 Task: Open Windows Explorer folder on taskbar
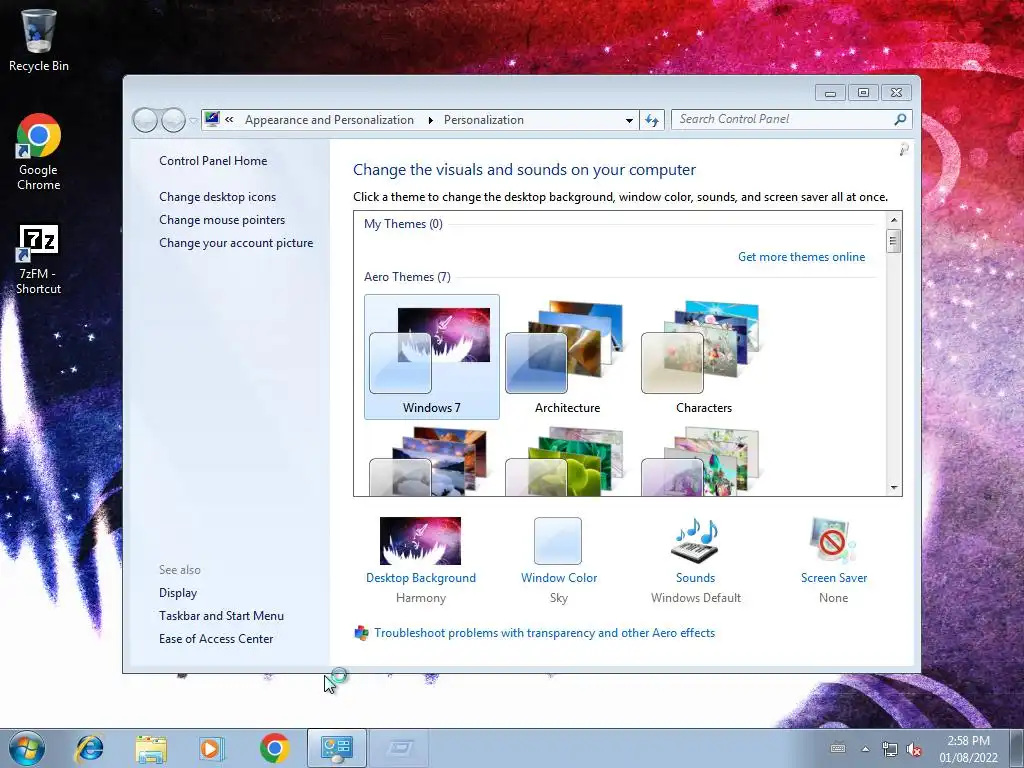[x=151, y=748]
